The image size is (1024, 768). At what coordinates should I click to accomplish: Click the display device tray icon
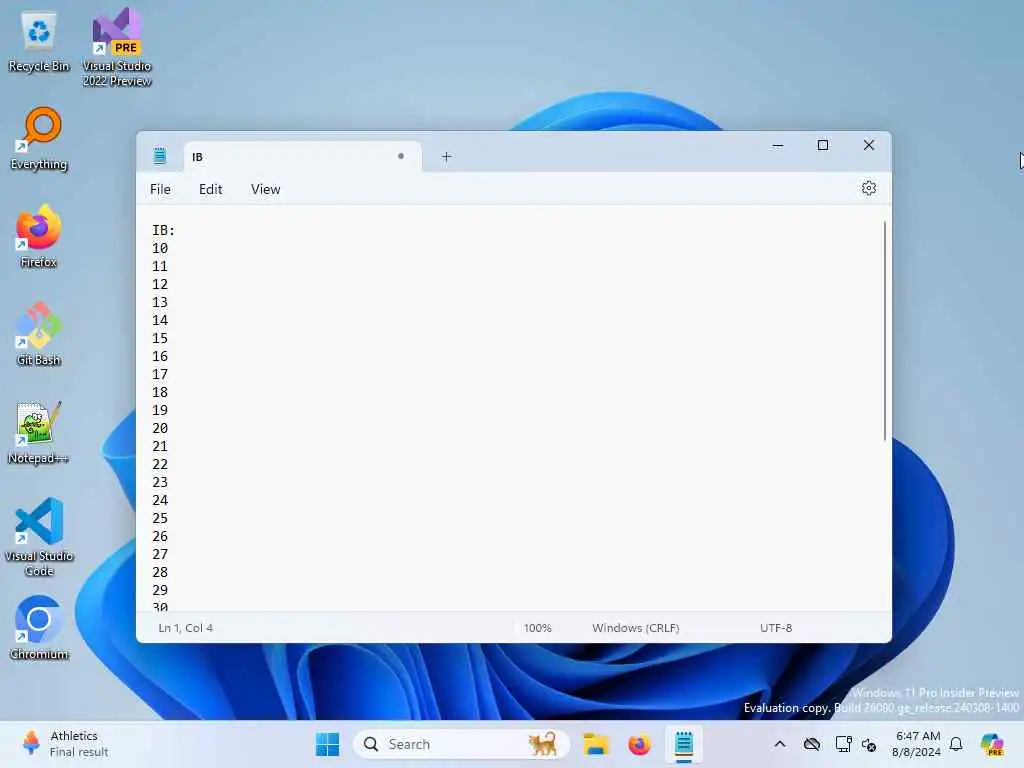pyautogui.click(x=843, y=744)
